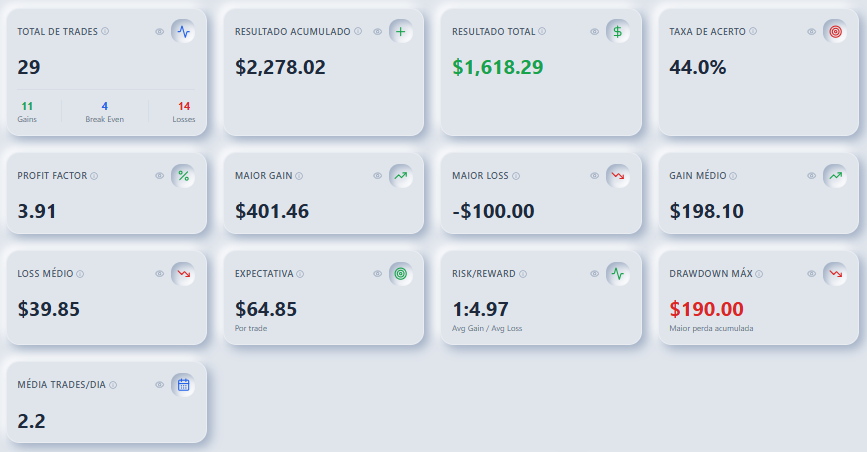This screenshot has width=867, height=452.
Task: Click the plus icon on Resultado Acumulado card
Action: click(400, 32)
